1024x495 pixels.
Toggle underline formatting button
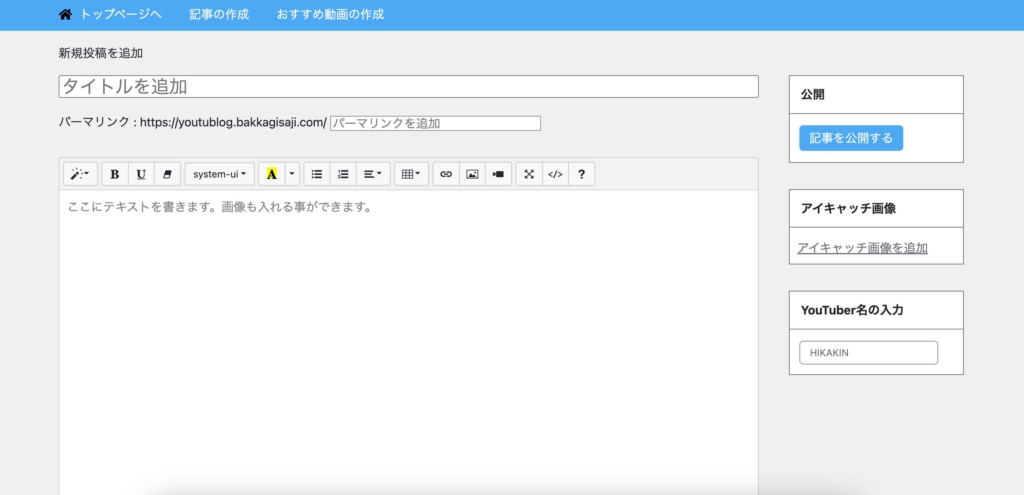click(141, 174)
